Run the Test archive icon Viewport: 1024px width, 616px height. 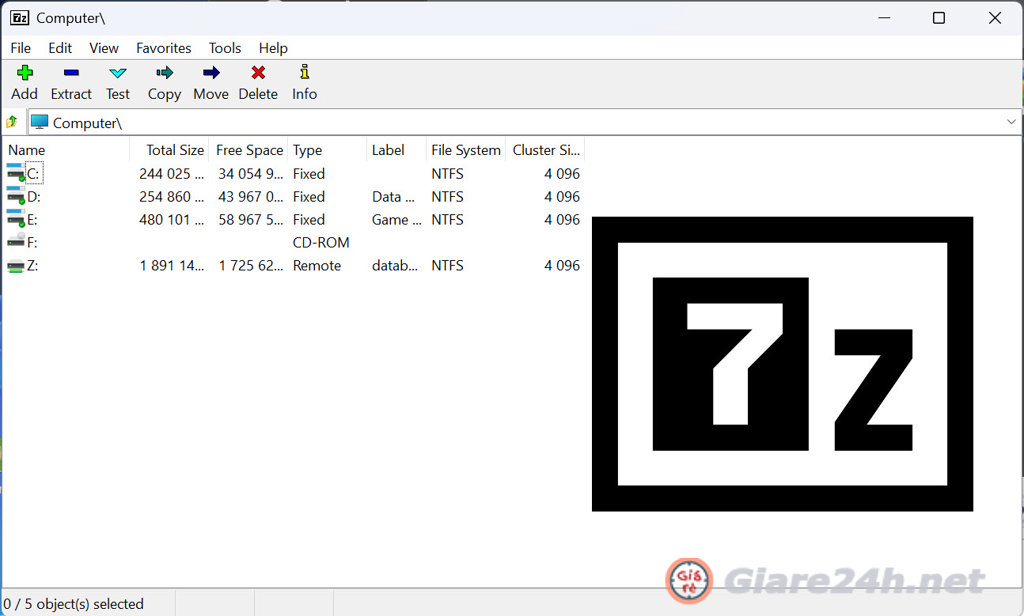tap(117, 80)
